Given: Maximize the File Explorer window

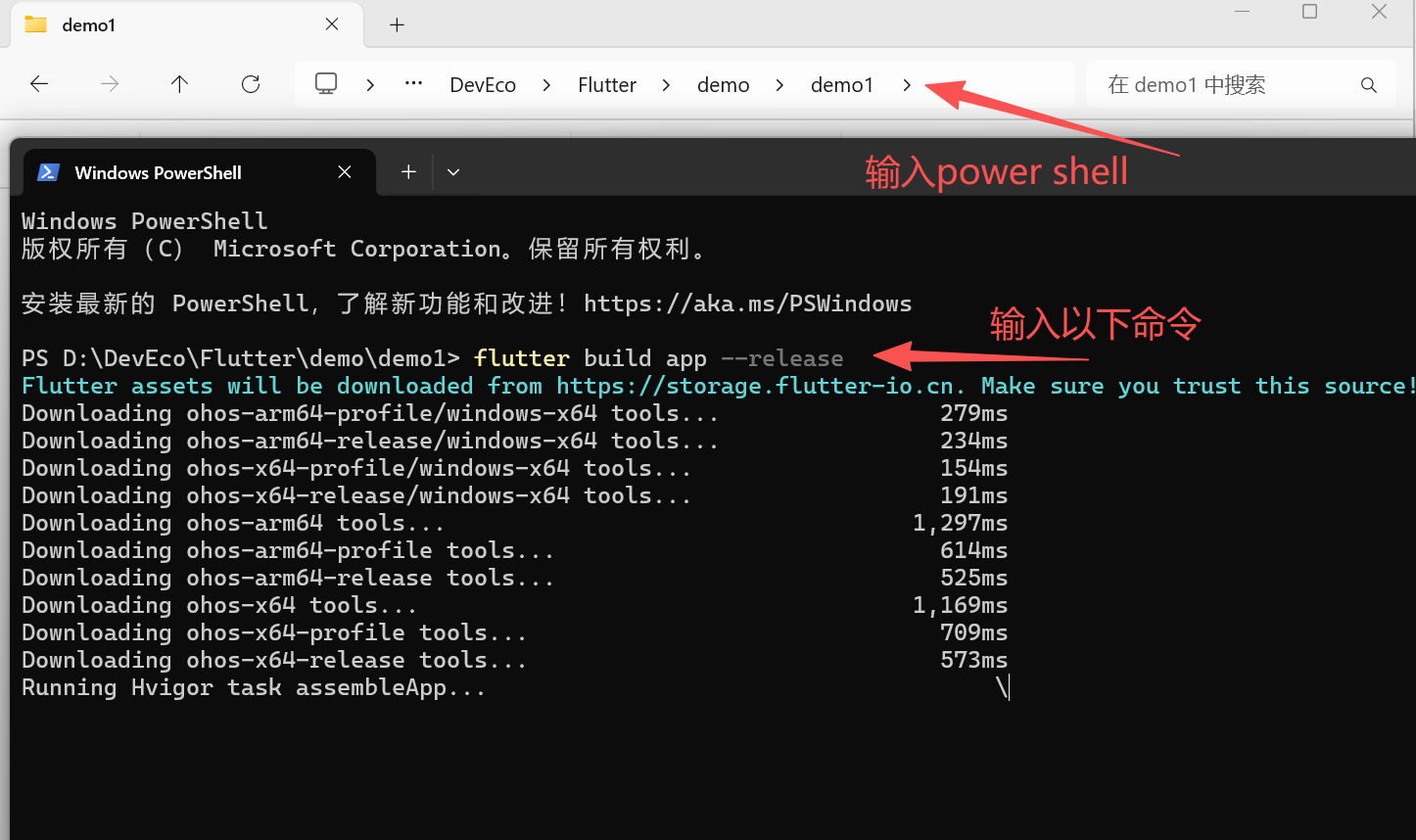Looking at the screenshot, I should pyautogui.click(x=1310, y=12).
